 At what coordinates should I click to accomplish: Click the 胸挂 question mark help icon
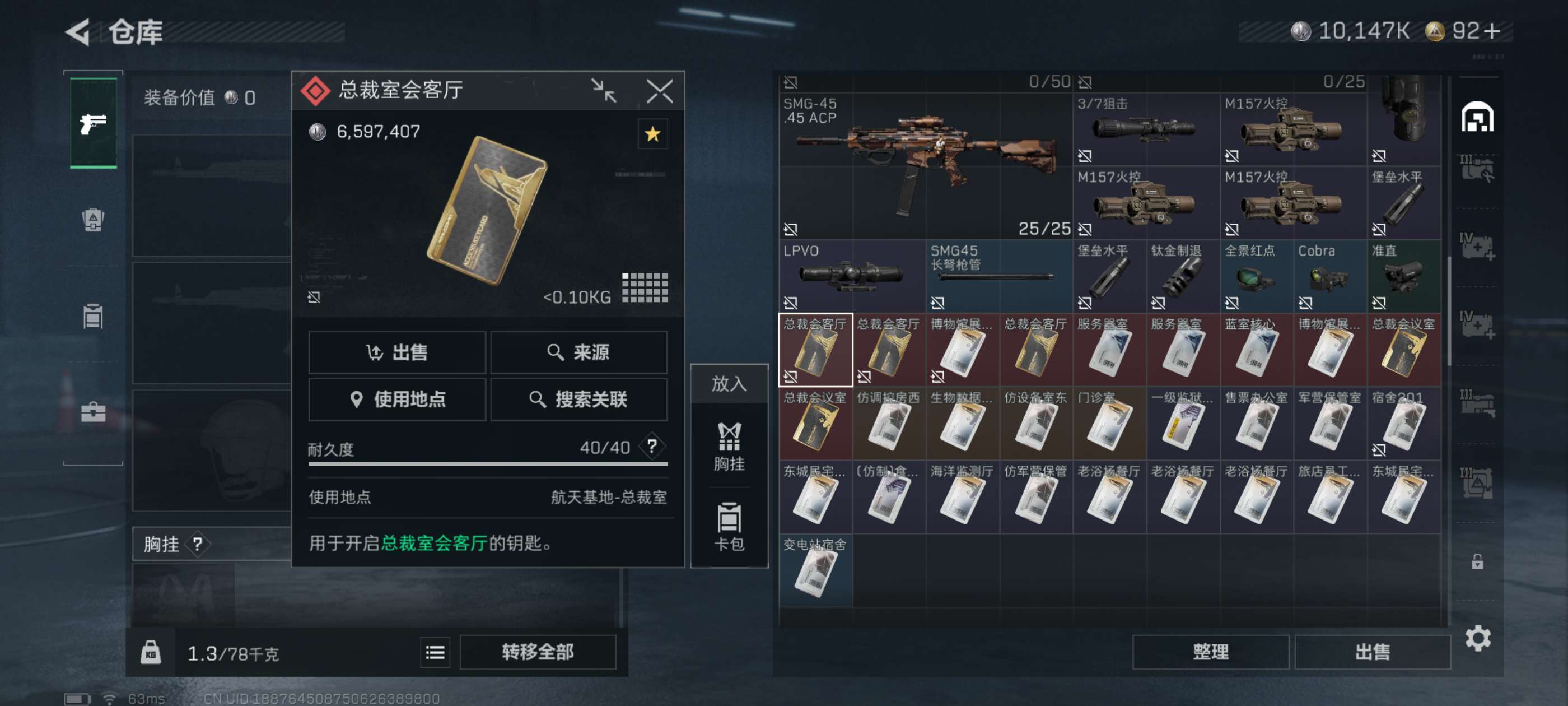tap(197, 544)
